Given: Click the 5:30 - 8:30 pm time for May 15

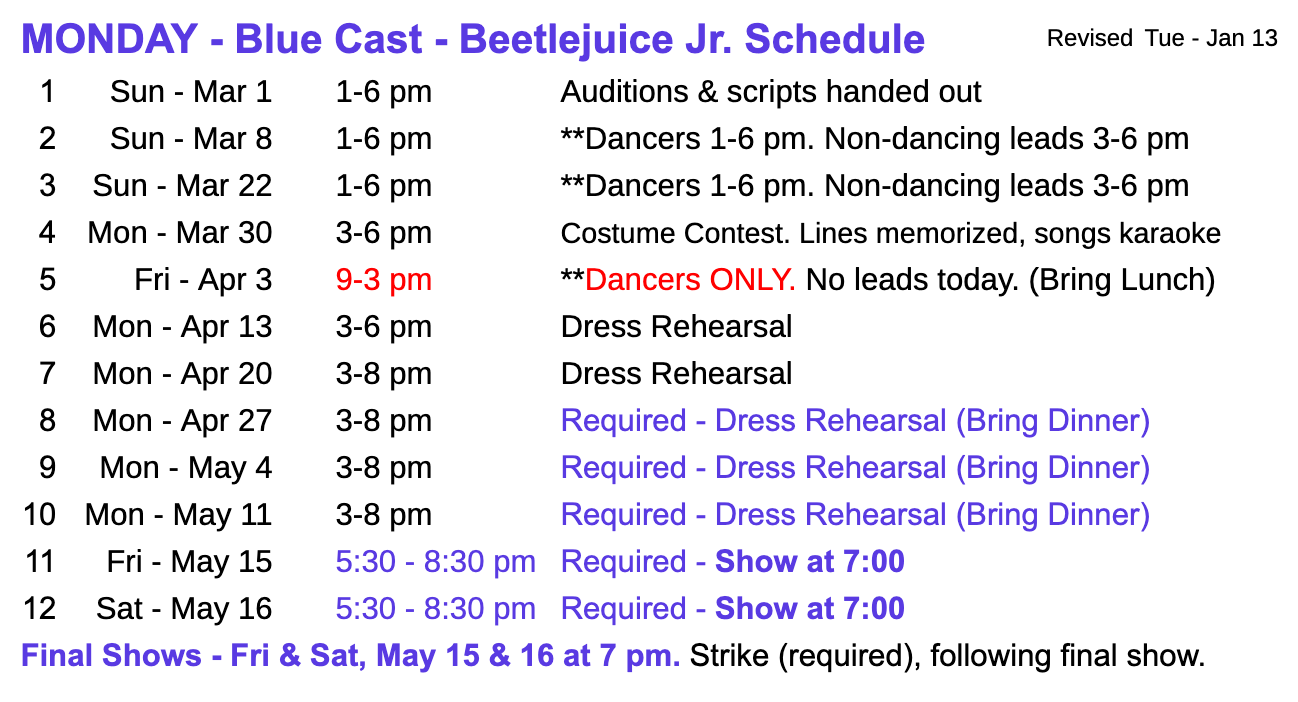Looking at the screenshot, I should pyautogui.click(x=435, y=562).
